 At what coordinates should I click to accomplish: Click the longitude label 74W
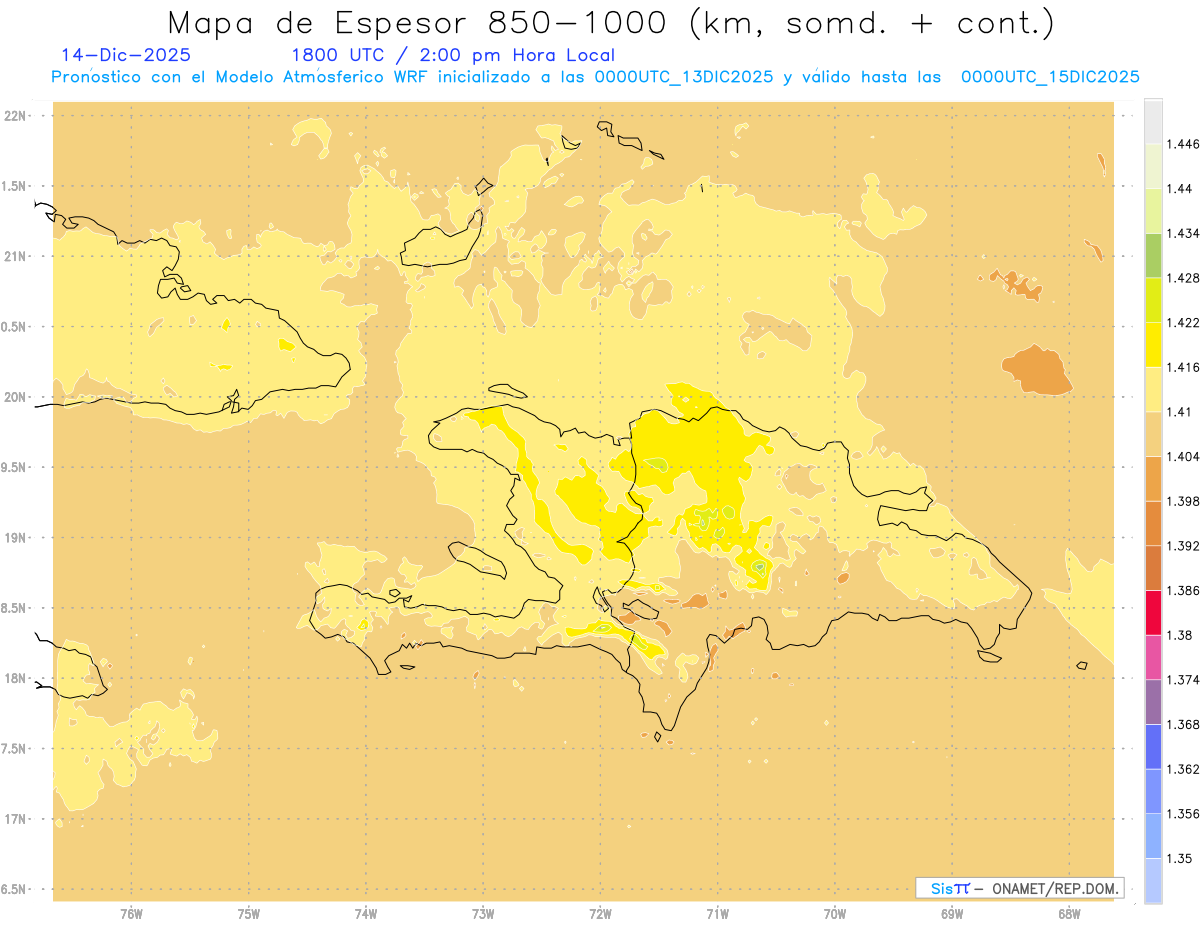pyautogui.click(x=366, y=914)
